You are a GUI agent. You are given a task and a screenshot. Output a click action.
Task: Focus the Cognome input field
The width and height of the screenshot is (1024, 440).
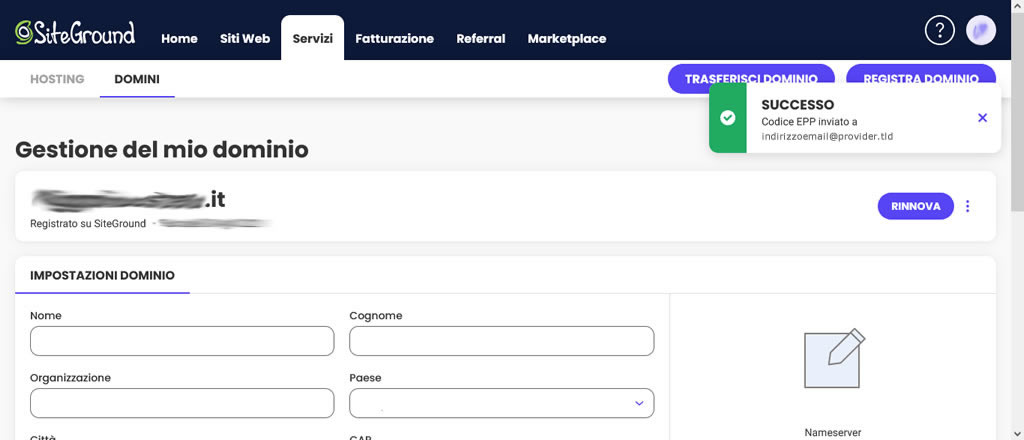tap(502, 341)
